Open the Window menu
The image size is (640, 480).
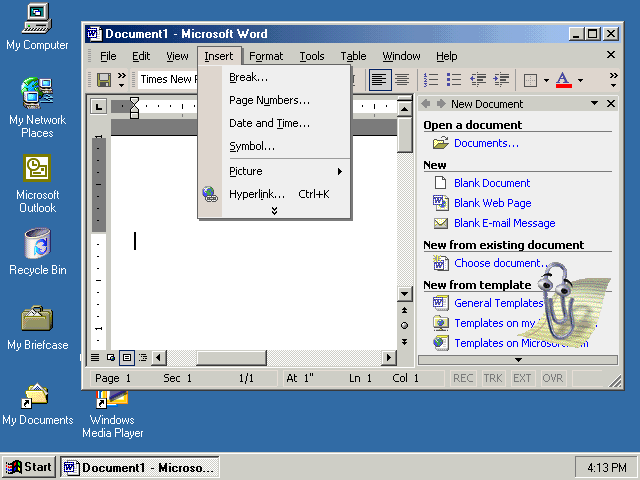coord(401,56)
